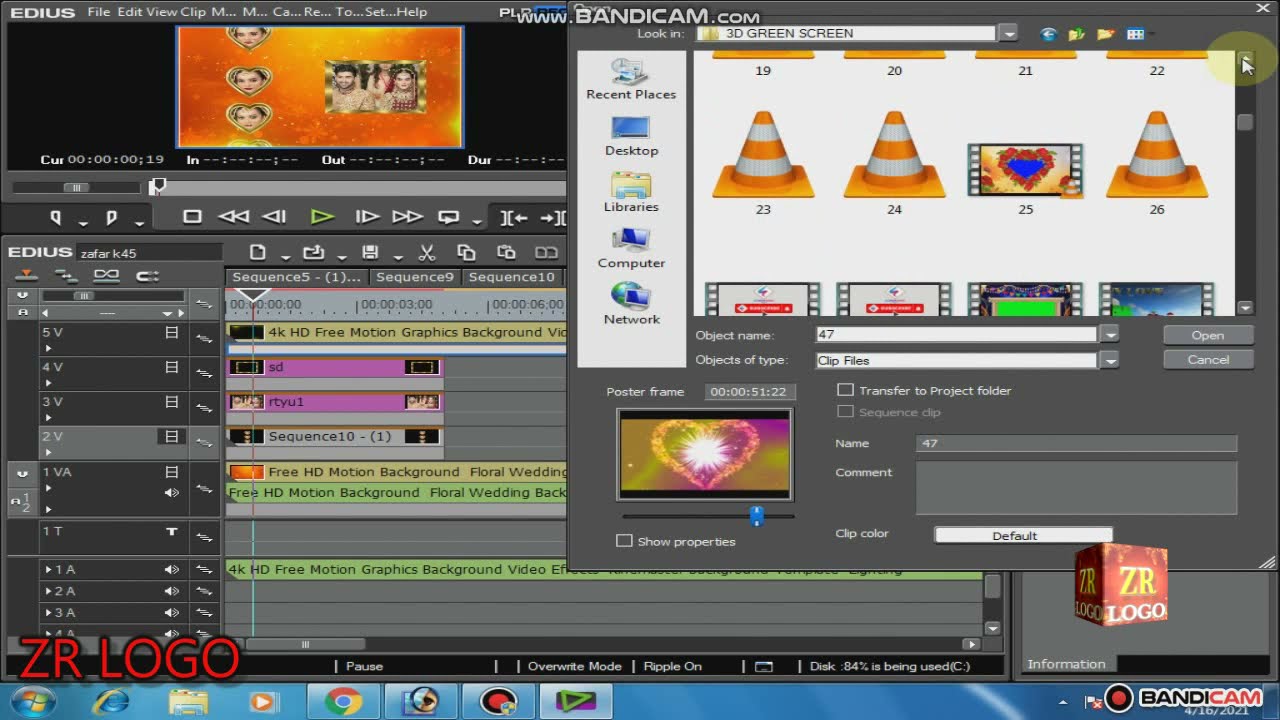The image size is (1280, 720).
Task: Click the Open button in dialog
Action: (1207, 335)
